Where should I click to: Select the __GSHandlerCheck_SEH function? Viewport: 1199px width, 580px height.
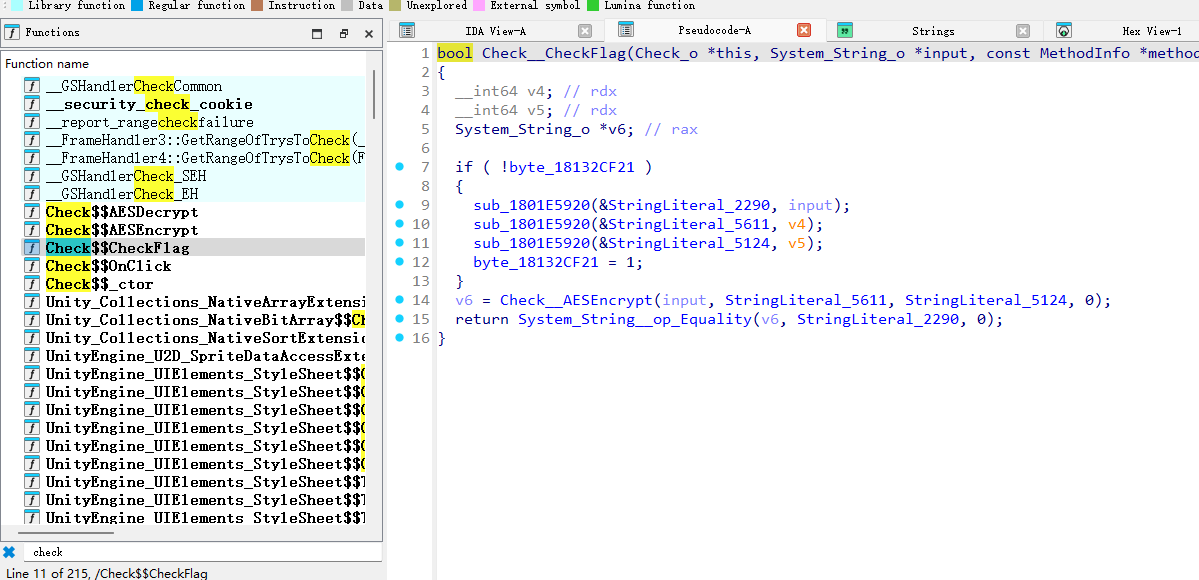(x=125, y=175)
